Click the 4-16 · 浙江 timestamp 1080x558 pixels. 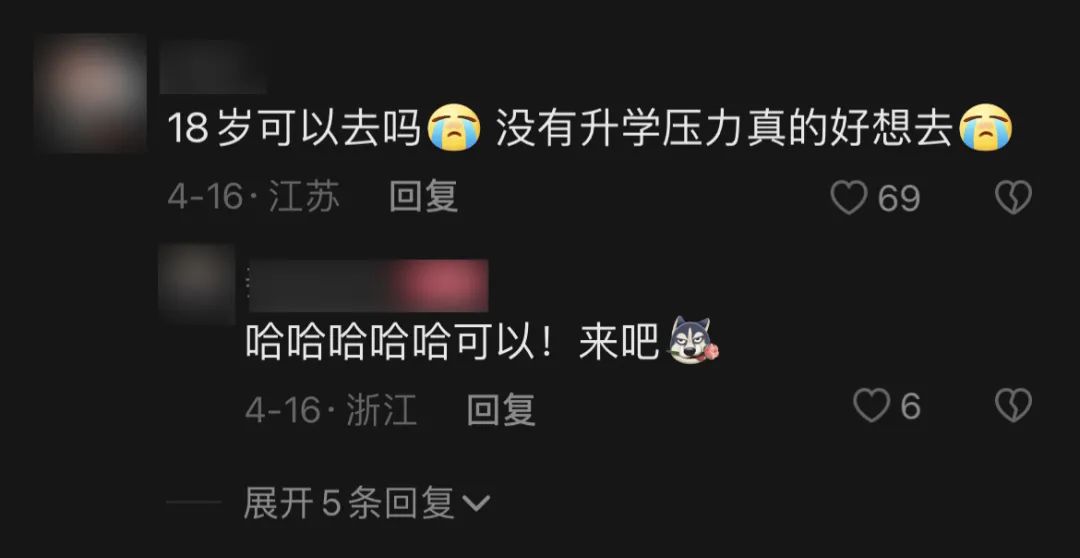(331, 411)
